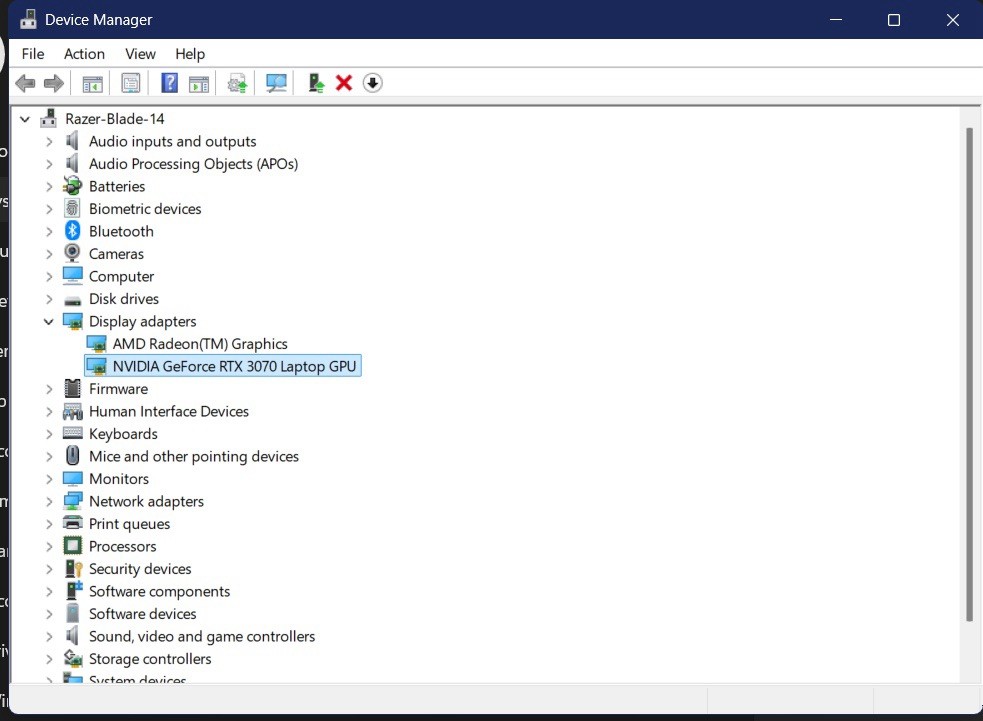
Task: Click the red X Uninstall device icon
Action: pyautogui.click(x=344, y=83)
